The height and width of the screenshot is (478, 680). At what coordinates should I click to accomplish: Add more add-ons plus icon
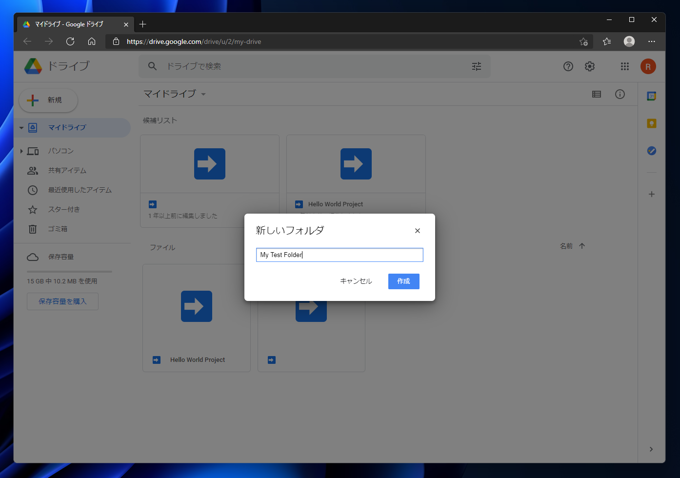(x=651, y=194)
